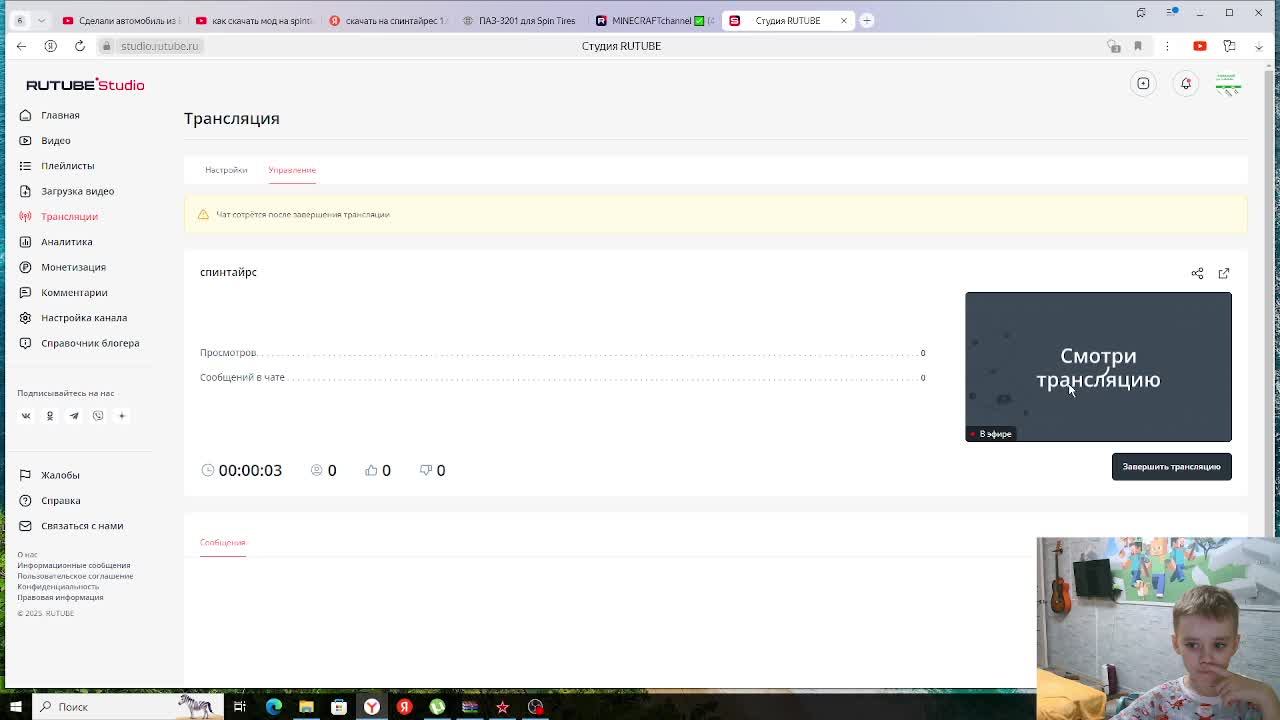Click the add video icon in header
This screenshot has height=720, width=1280.
1143,84
